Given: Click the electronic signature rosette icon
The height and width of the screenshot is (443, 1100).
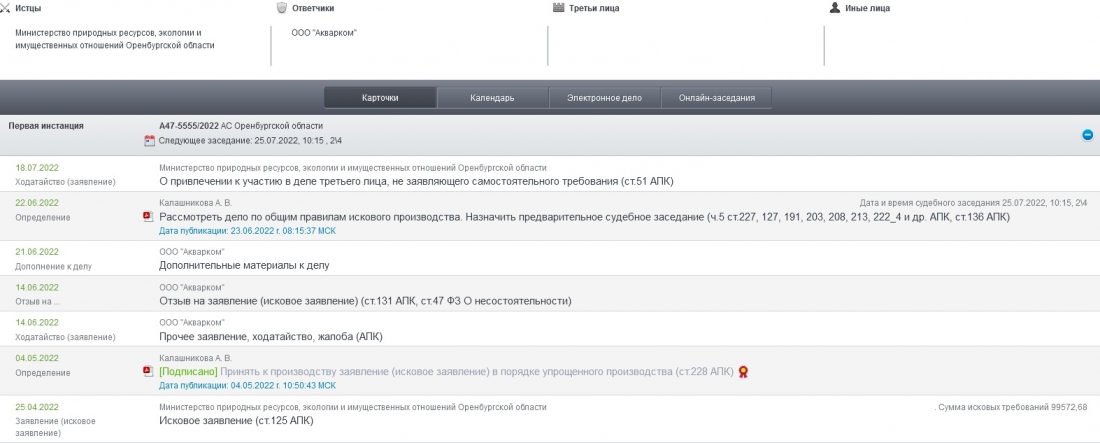Looking at the screenshot, I should coord(743,371).
